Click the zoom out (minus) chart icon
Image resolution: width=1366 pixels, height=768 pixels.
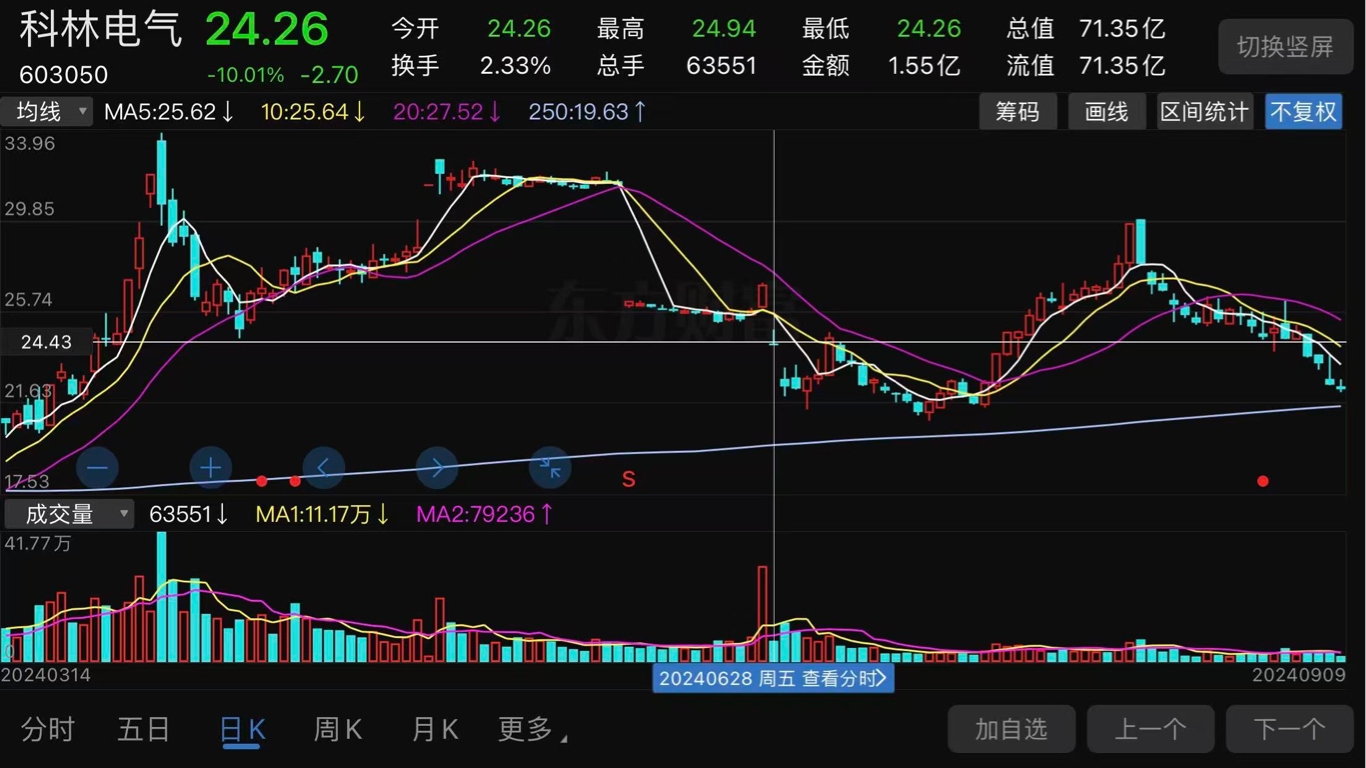coord(96,467)
